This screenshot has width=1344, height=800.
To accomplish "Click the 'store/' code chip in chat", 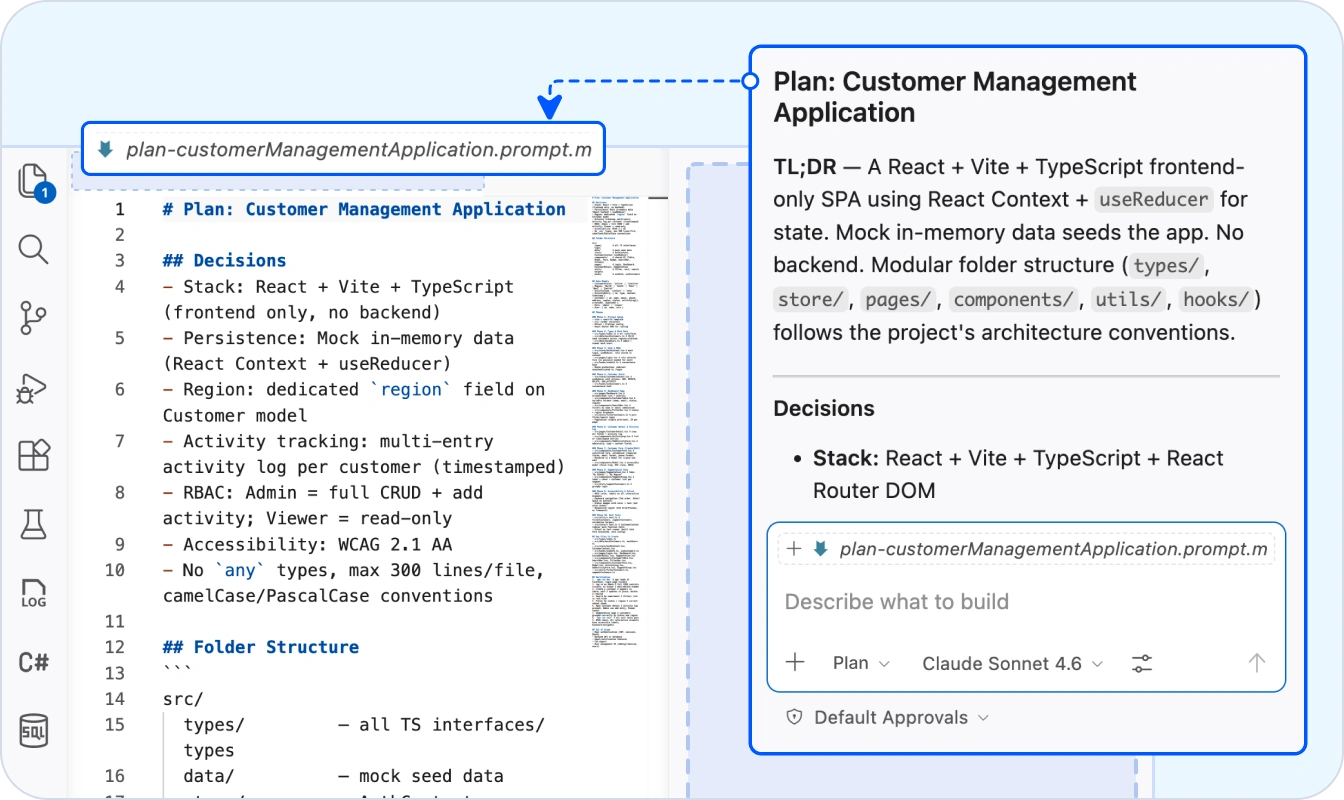I will tap(811, 299).
